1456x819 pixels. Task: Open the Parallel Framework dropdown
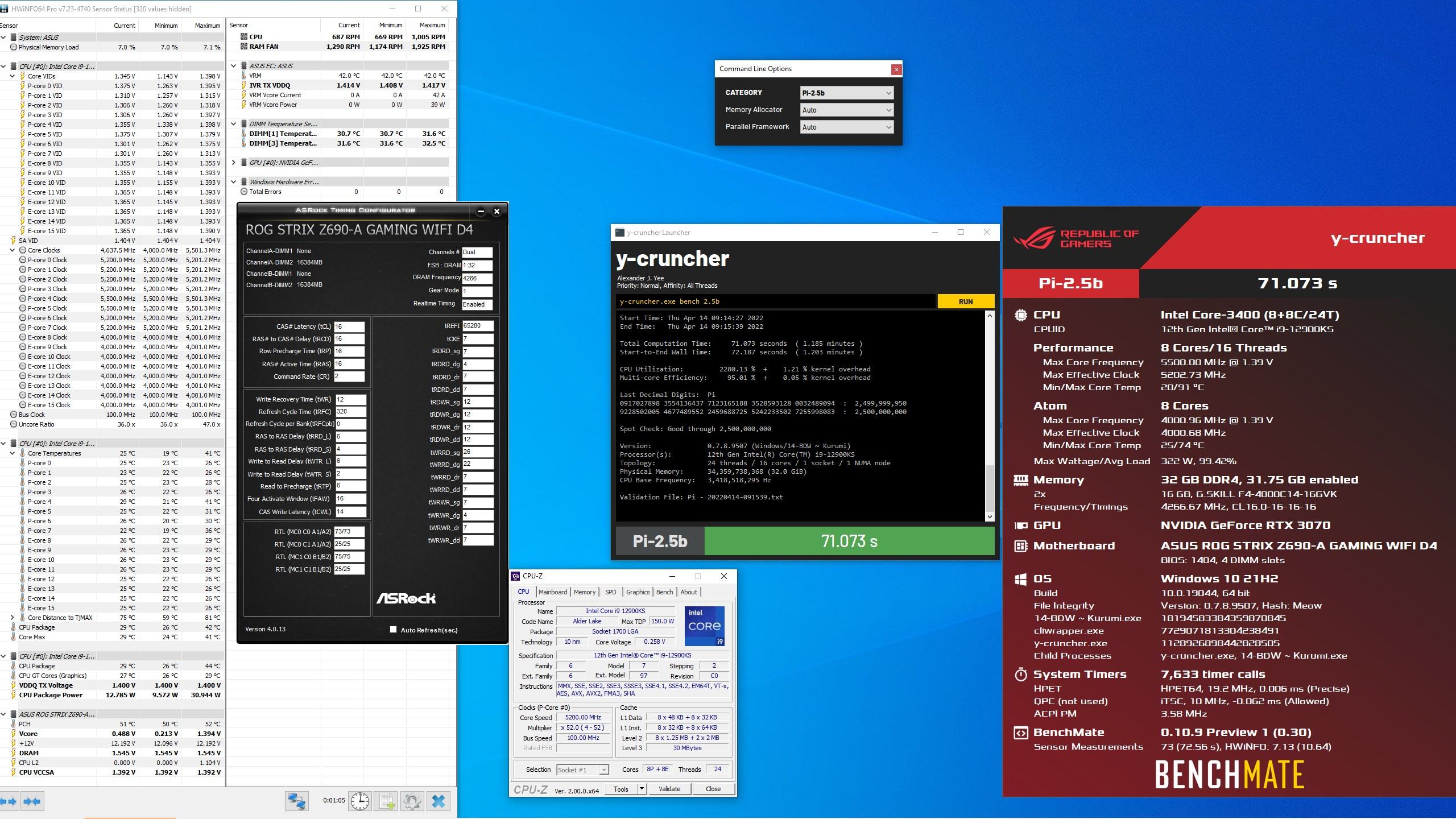pyautogui.click(x=847, y=127)
